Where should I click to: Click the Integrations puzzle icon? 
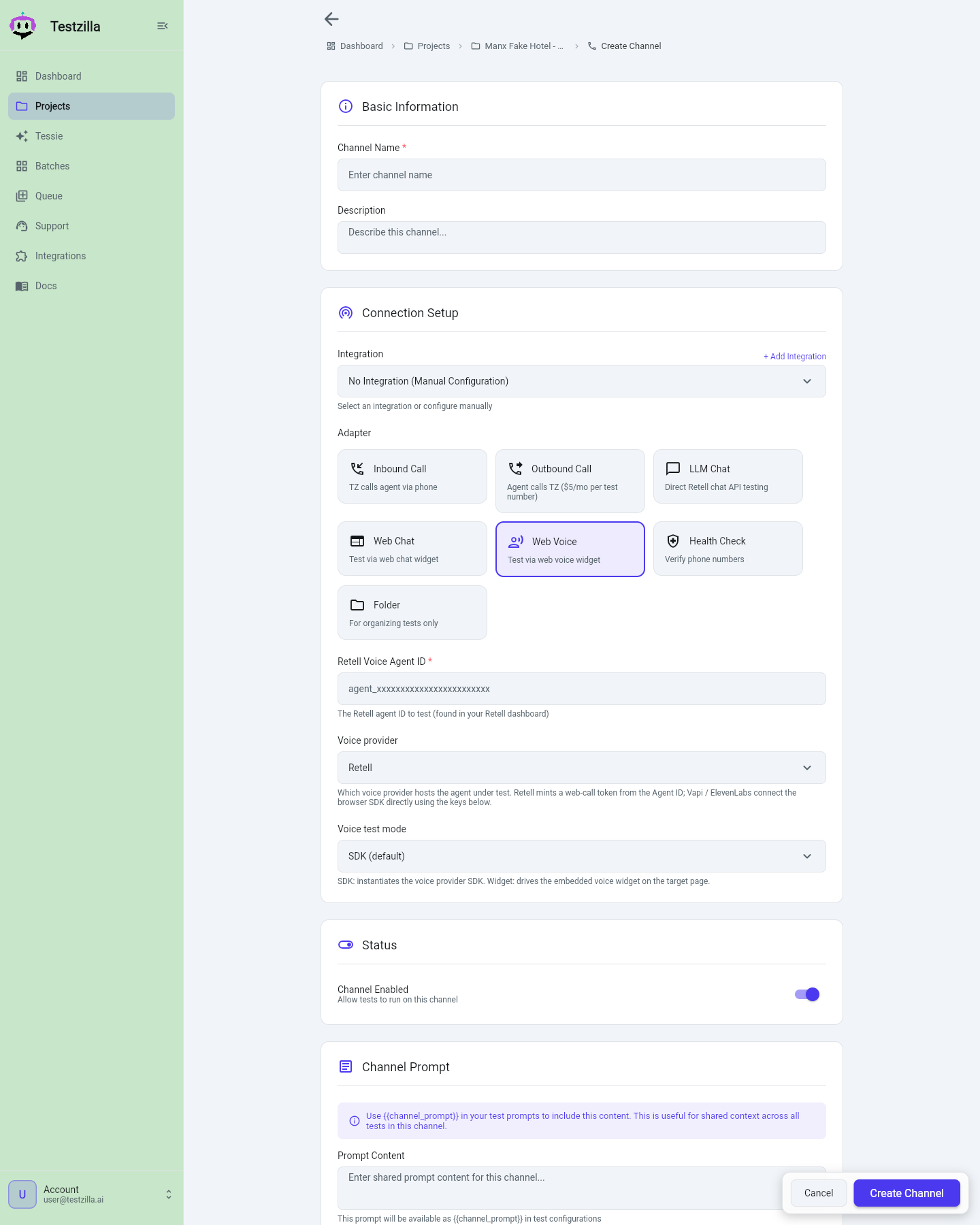click(x=22, y=256)
